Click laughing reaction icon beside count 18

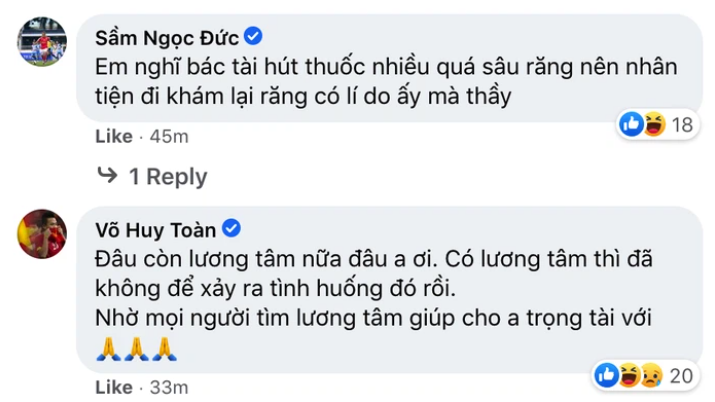point(653,125)
